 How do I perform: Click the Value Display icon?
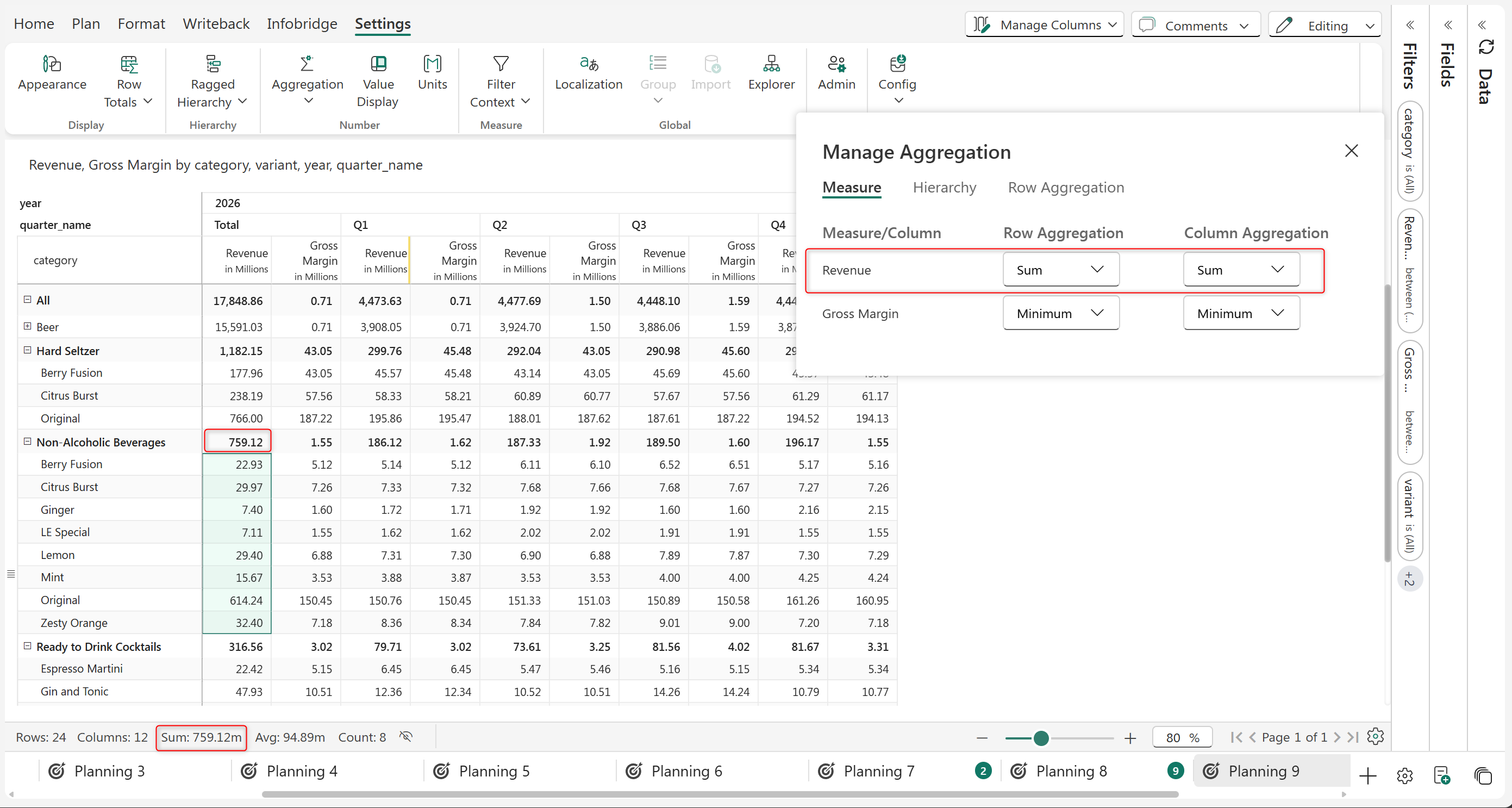[377, 63]
